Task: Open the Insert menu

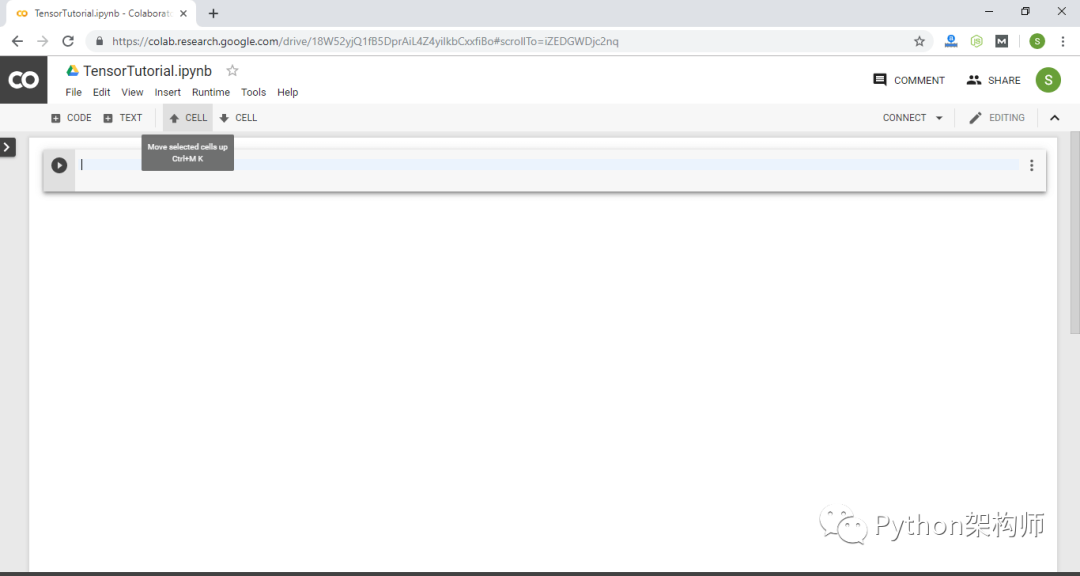Action: tap(167, 92)
